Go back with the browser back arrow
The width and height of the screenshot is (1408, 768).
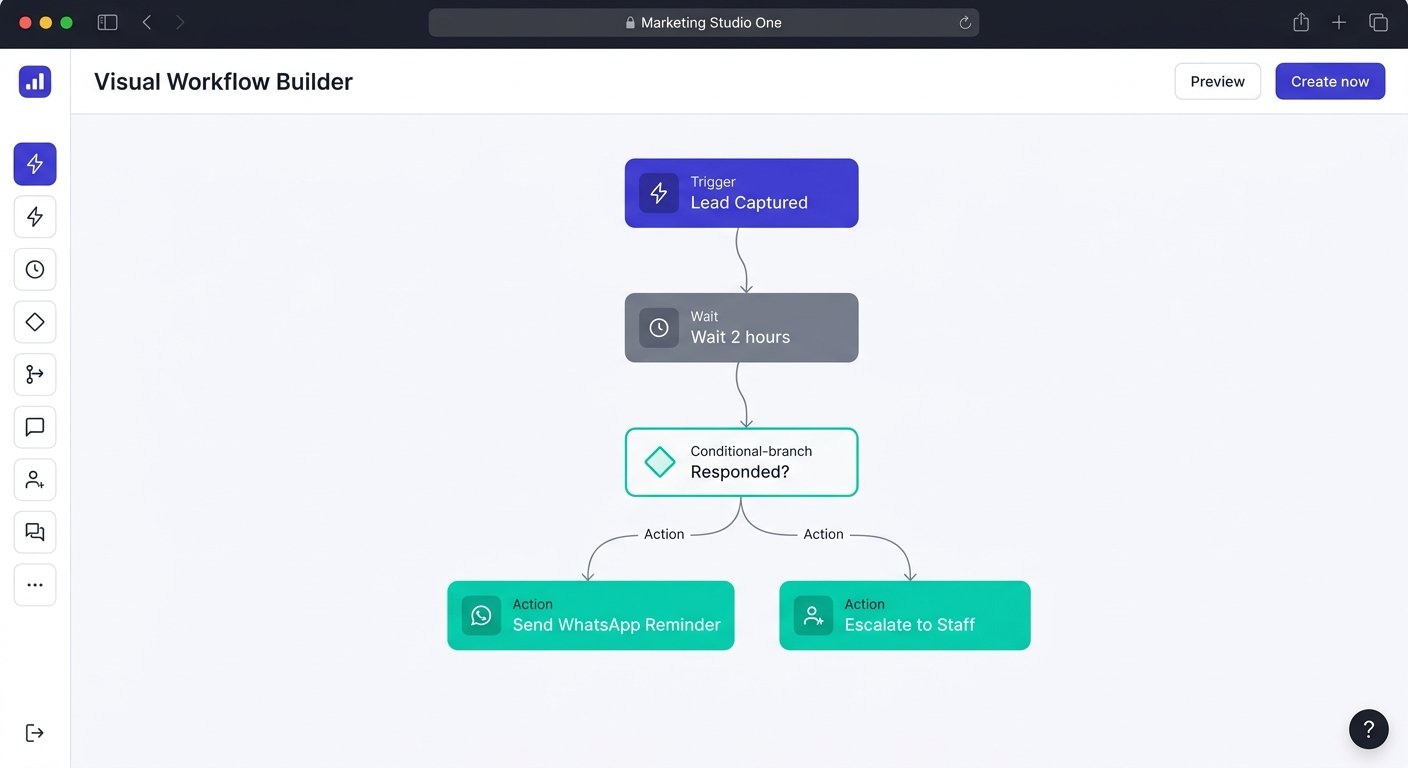pos(147,22)
